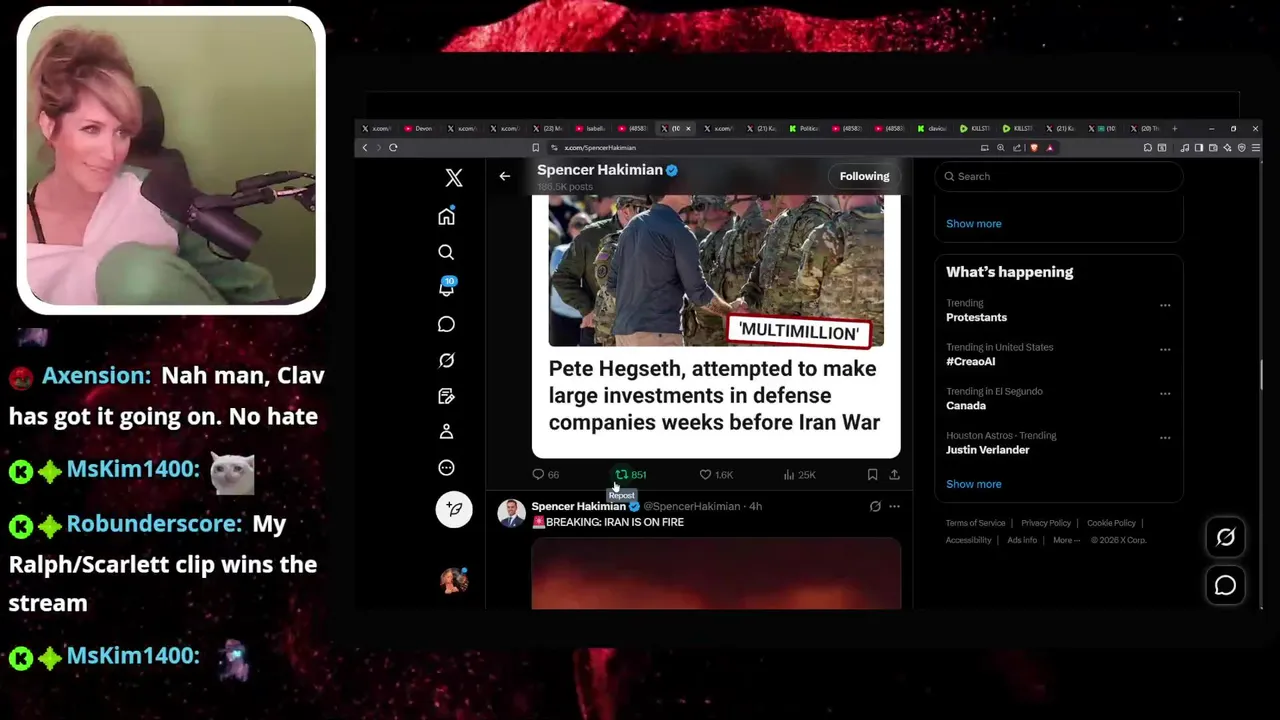Click @SpencerHakimian handle on second post
The image size is (1280, 720).
tap(691, 506)
